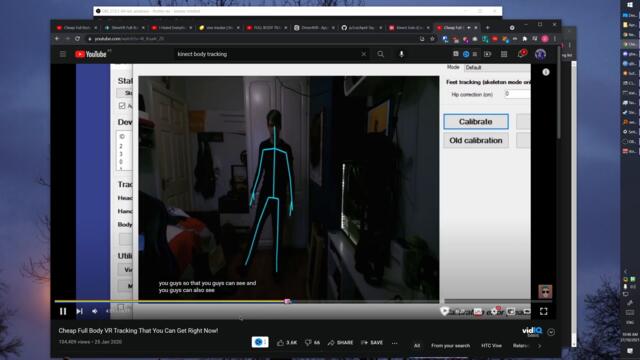Viewport: 640px width, 360px height.
Task: Open the YouTube account avatar menu
Action: tap(540, 54)
